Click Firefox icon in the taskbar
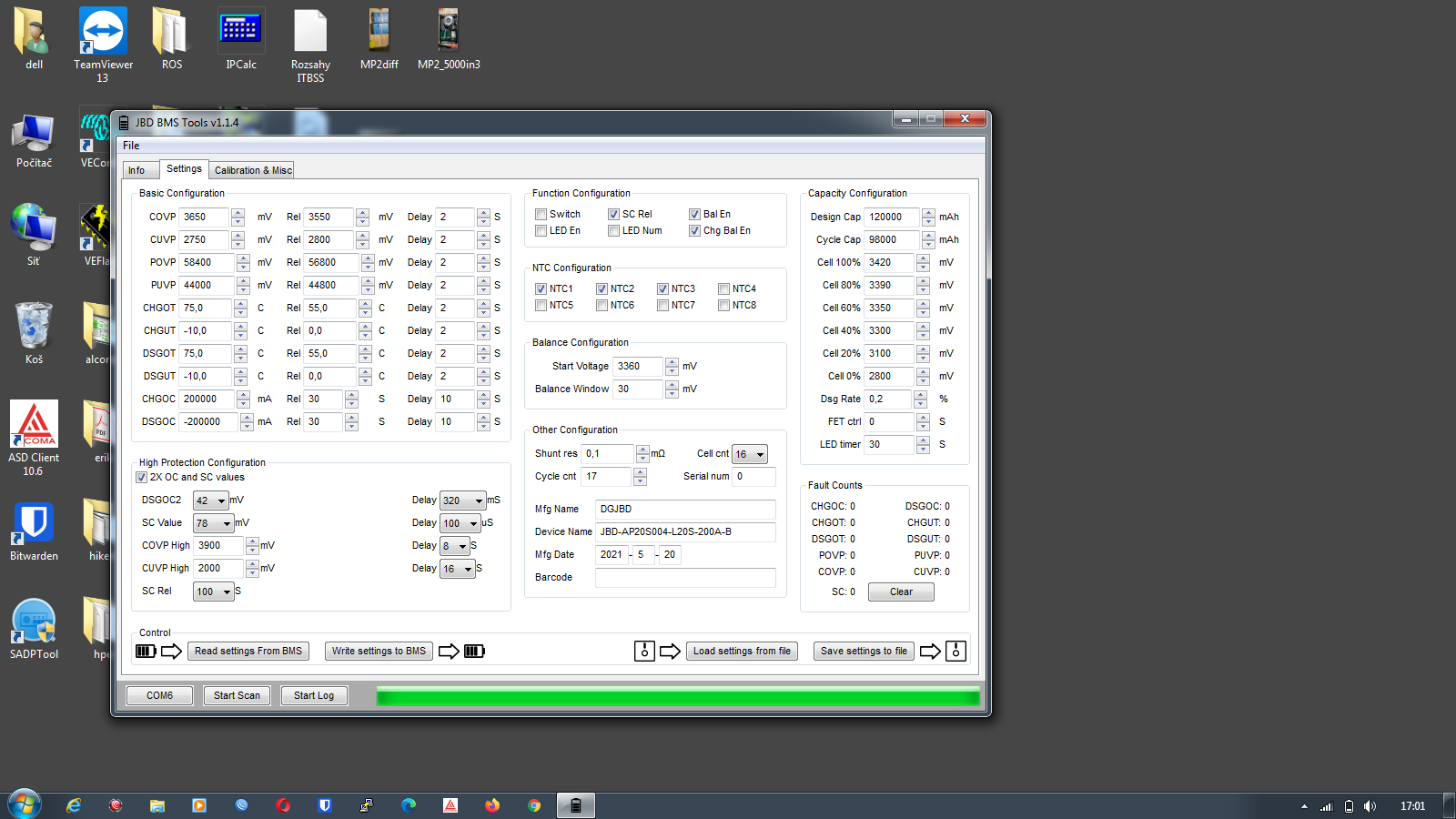 click(492, 805)
